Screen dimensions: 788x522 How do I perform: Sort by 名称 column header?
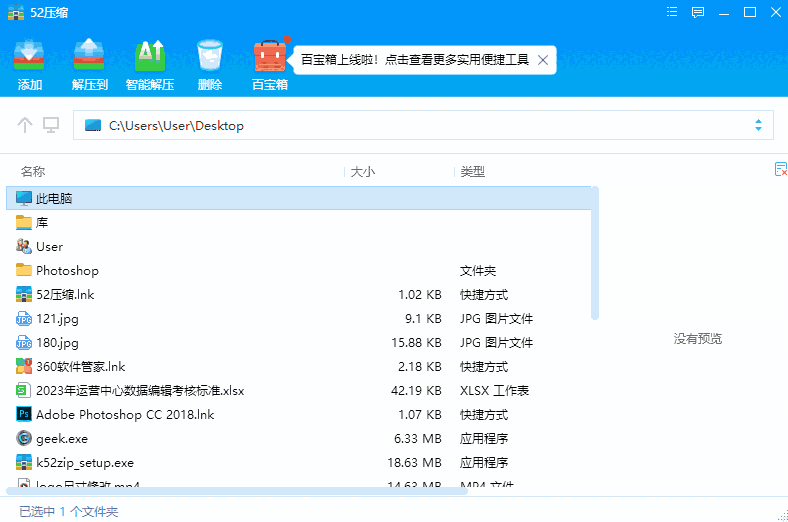[33, 172]
